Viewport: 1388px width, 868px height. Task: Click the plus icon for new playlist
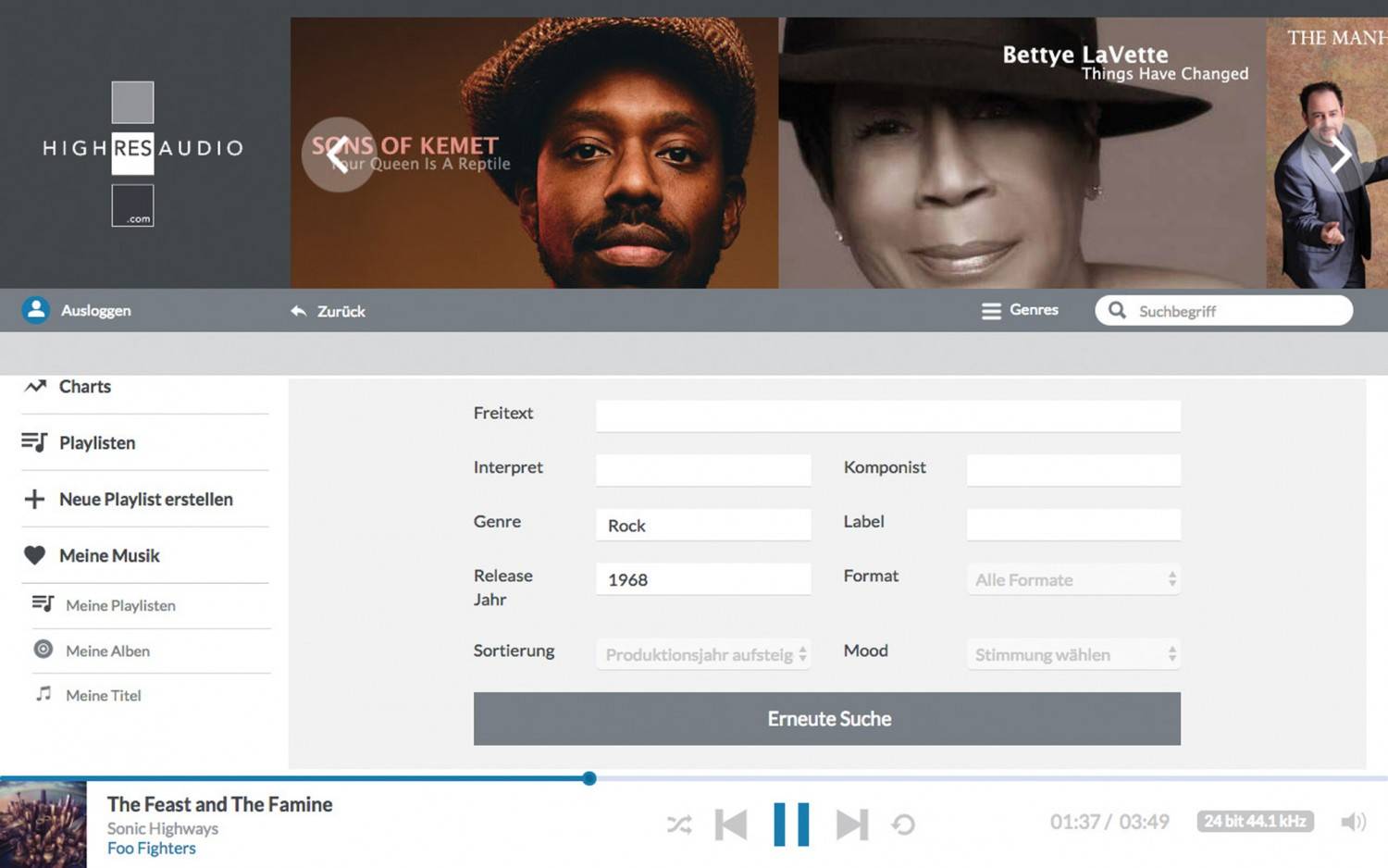34,499
